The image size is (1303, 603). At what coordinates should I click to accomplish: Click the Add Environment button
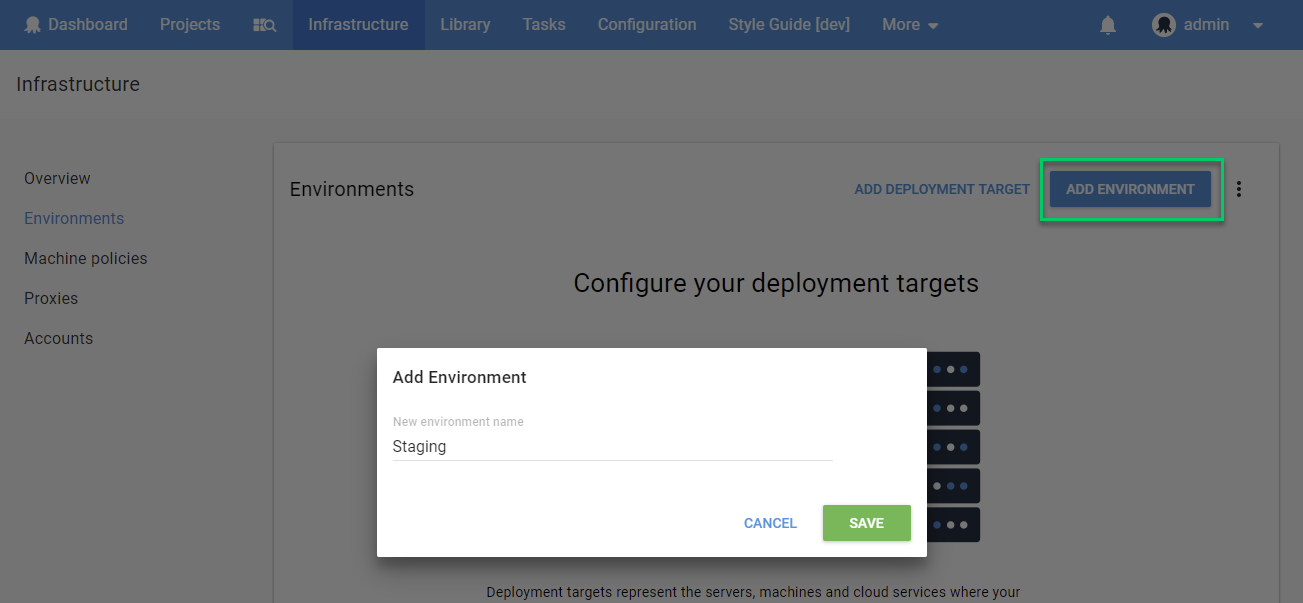(x=1130, y=189)
